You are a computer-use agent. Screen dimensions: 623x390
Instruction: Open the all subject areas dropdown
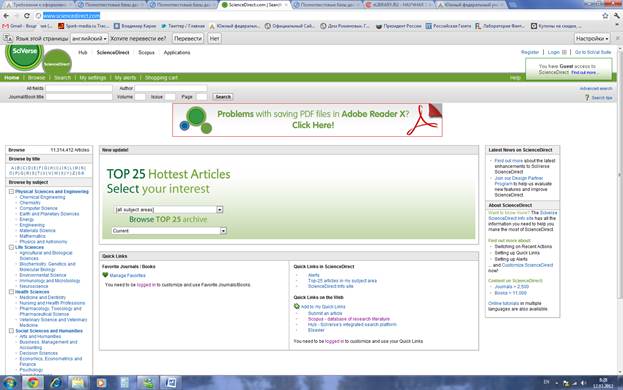(x=168, y=209)
